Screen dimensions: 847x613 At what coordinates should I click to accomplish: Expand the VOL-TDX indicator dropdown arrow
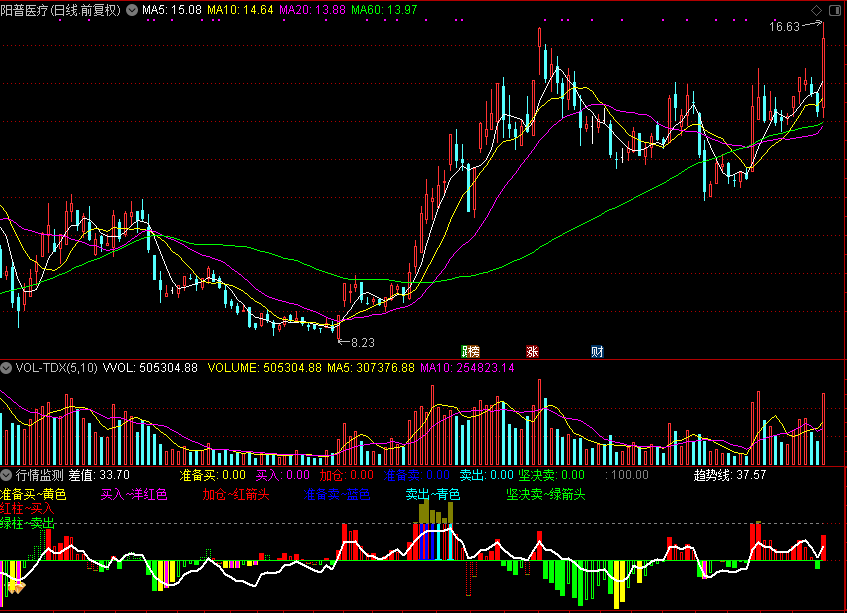tap(6, 368)
